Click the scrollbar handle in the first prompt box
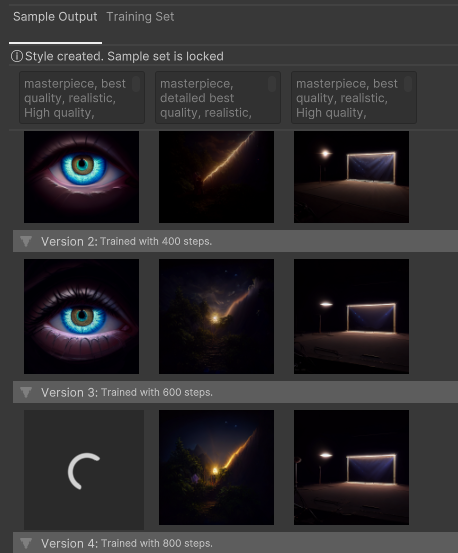458x553 pixels. (x=136, y=84)
